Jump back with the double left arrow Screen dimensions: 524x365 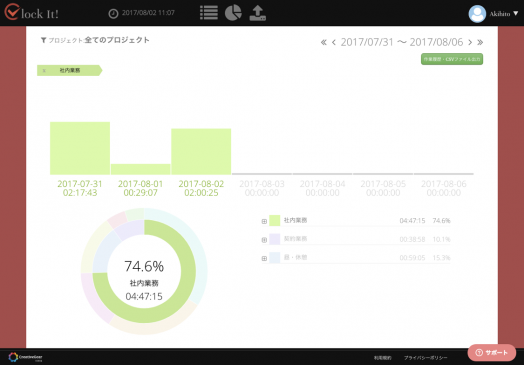point(323,42)
